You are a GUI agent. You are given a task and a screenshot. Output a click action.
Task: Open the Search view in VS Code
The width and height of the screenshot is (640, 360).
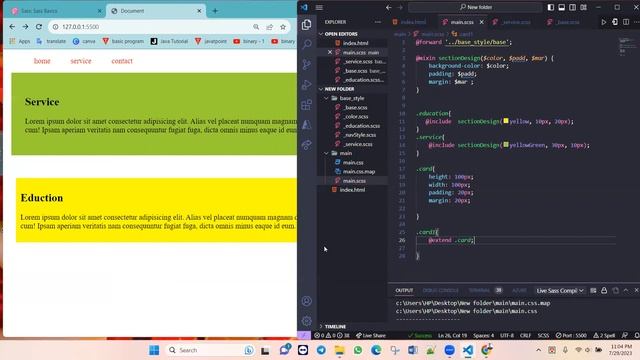pyautogui.click(x=307, y=44)
